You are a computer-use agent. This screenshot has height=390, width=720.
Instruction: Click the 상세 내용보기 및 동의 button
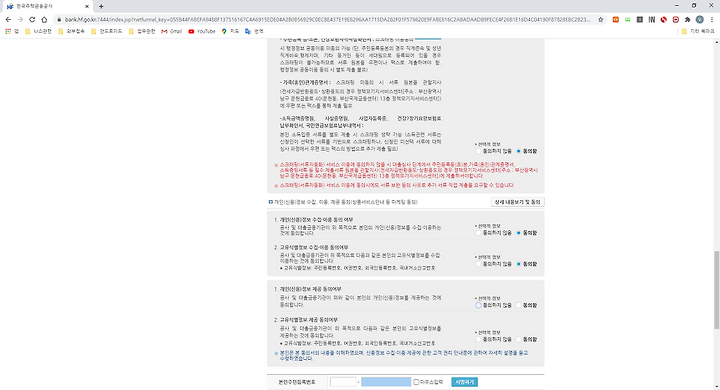tap(518, 202)
